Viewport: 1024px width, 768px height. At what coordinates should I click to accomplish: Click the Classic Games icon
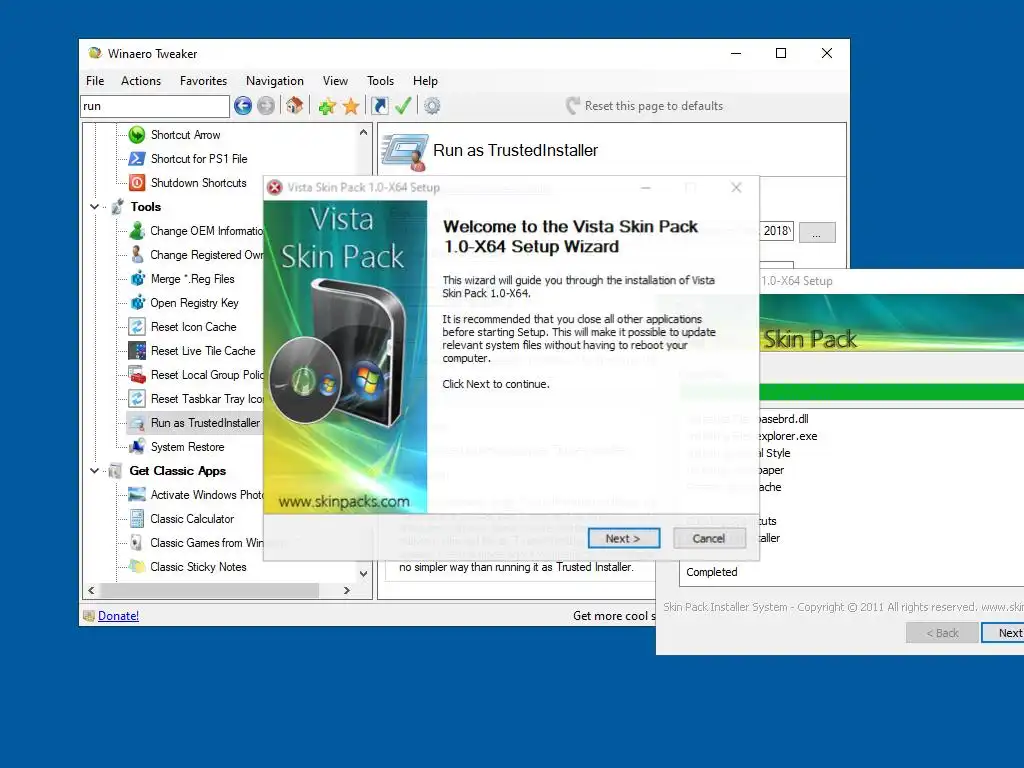[136, 543]
